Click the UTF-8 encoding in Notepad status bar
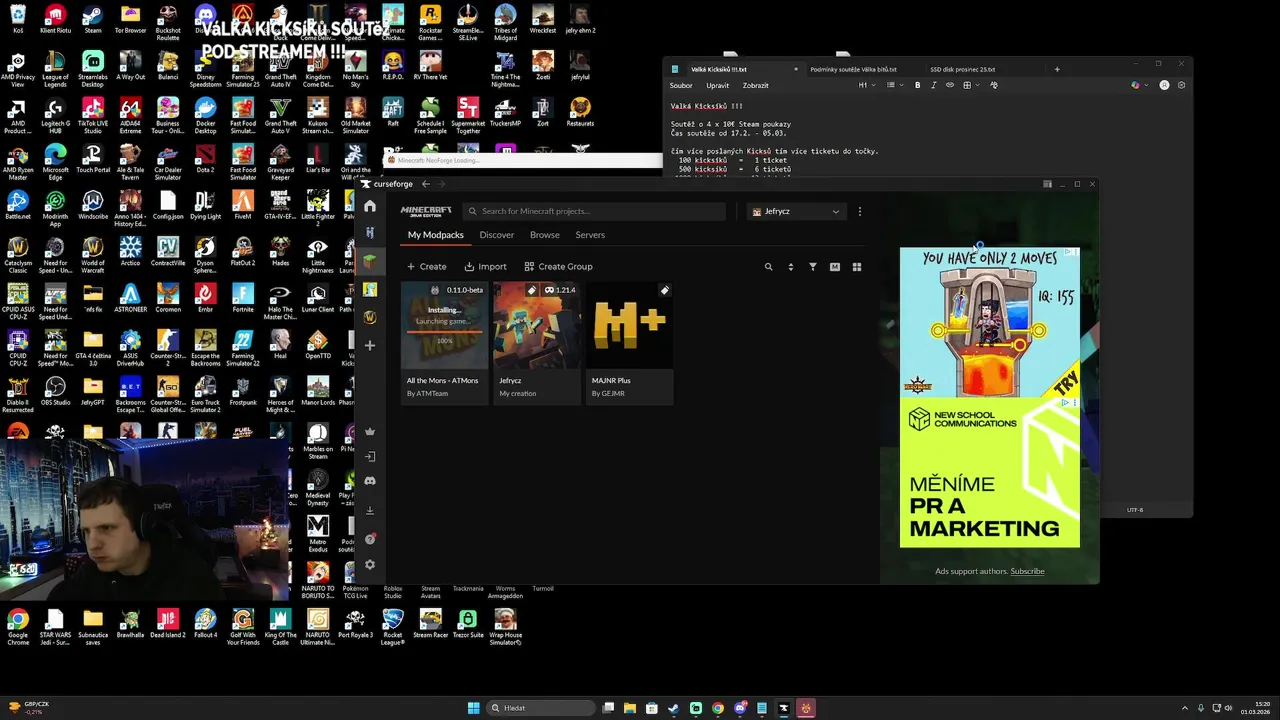1280x720 pixels. (x=1135, y=510)
